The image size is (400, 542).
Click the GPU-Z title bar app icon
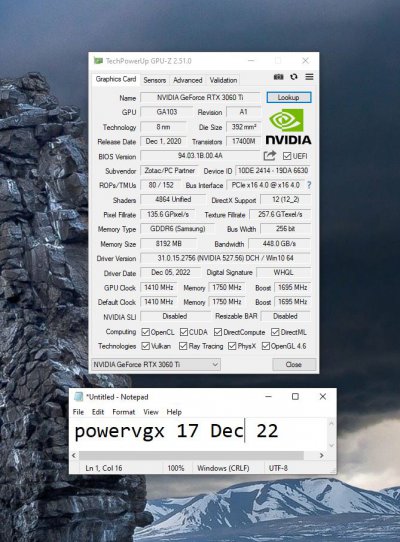(98, 61)
